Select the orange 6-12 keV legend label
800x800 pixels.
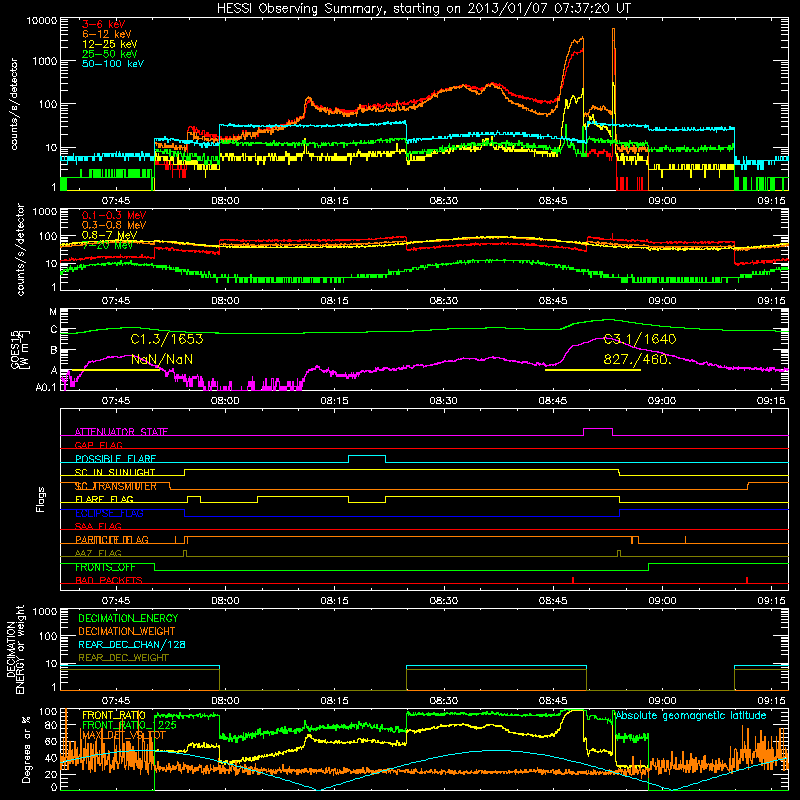[106, 34]
